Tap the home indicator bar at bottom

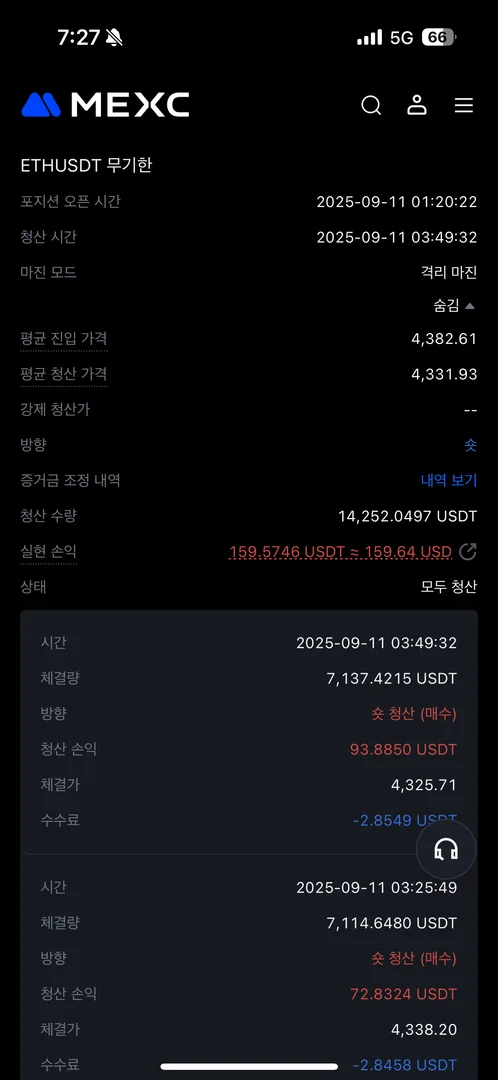(x=249, y=1066)
